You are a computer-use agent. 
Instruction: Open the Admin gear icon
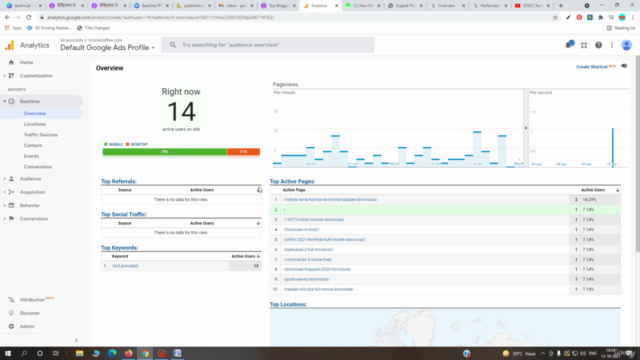tap(11, 327)
